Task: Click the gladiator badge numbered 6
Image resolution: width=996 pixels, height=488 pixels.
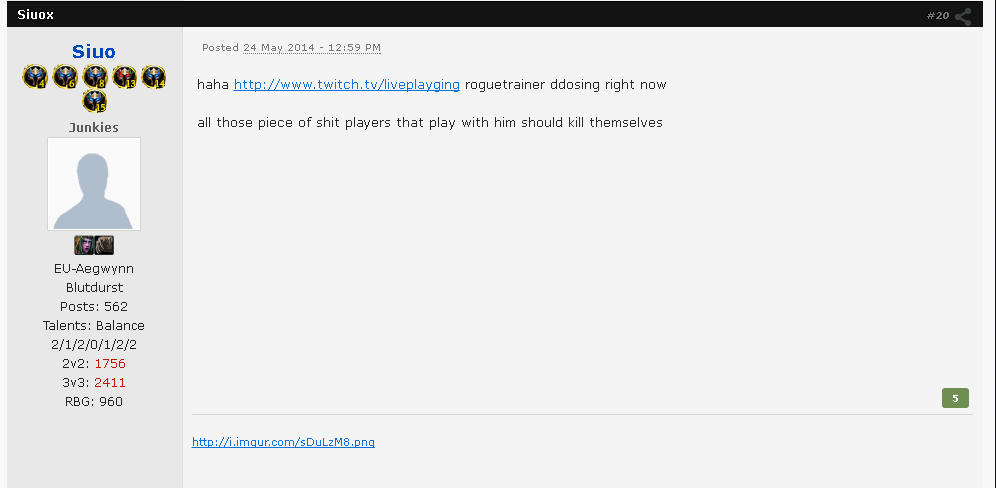Action: 65,77
